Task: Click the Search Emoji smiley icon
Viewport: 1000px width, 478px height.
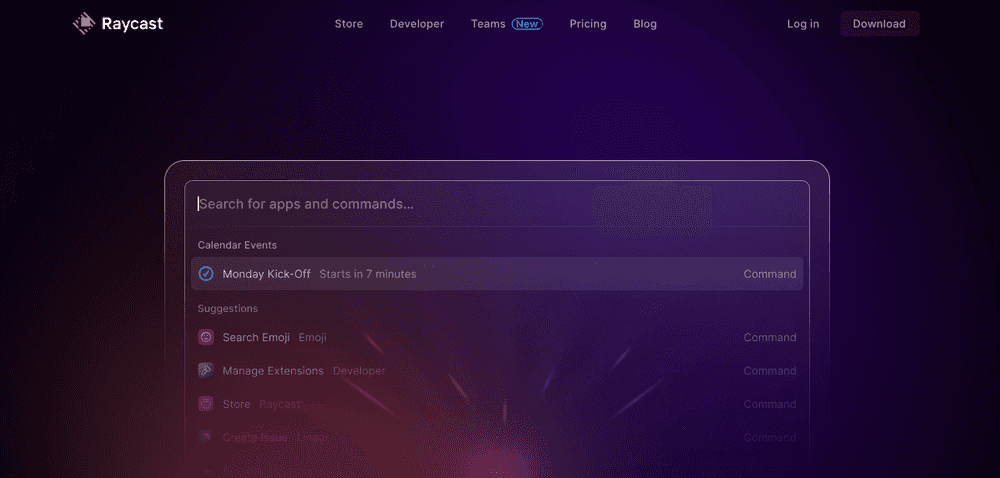Action: (206, 338)
